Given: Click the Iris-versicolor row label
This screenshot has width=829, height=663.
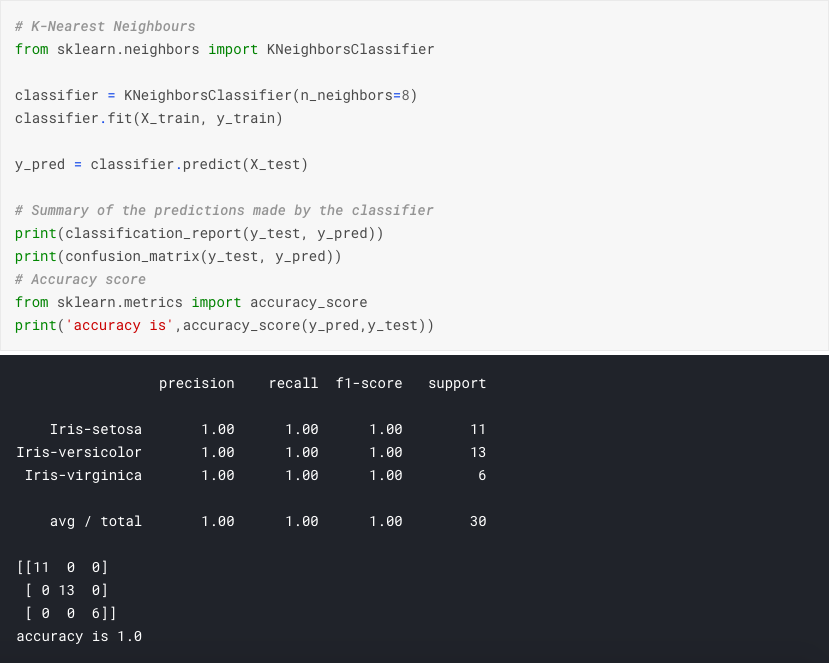Looking at the screenshot, I should point(79,452).
